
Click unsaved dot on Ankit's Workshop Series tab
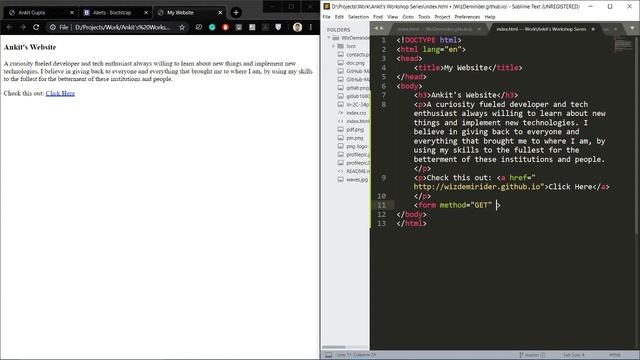pyautogui.click(x=593, y=29)
